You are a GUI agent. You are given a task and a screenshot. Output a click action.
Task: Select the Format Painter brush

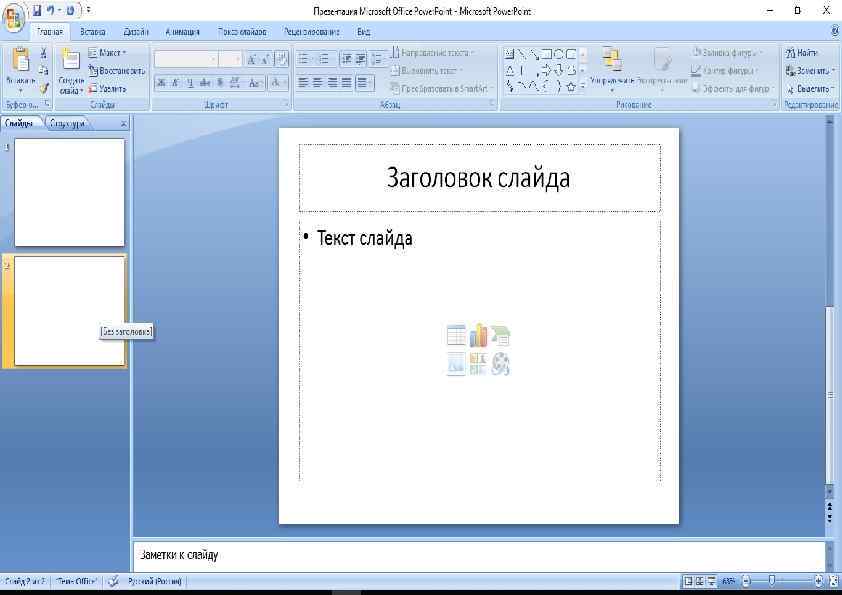click(44, 88)
